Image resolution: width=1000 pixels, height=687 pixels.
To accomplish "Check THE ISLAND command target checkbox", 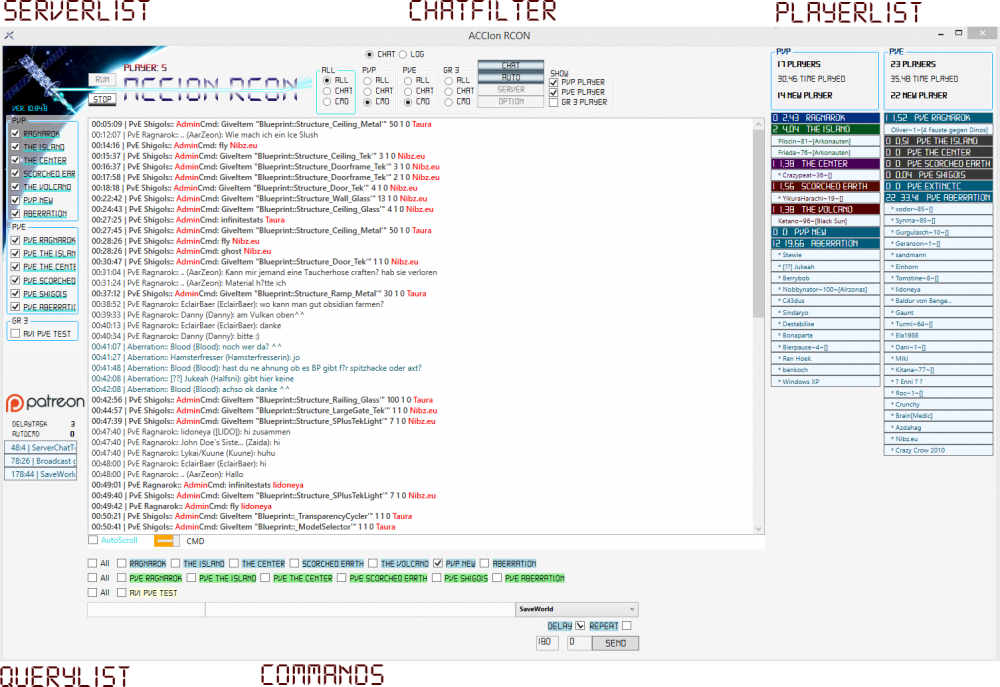I will click(175, 563).
